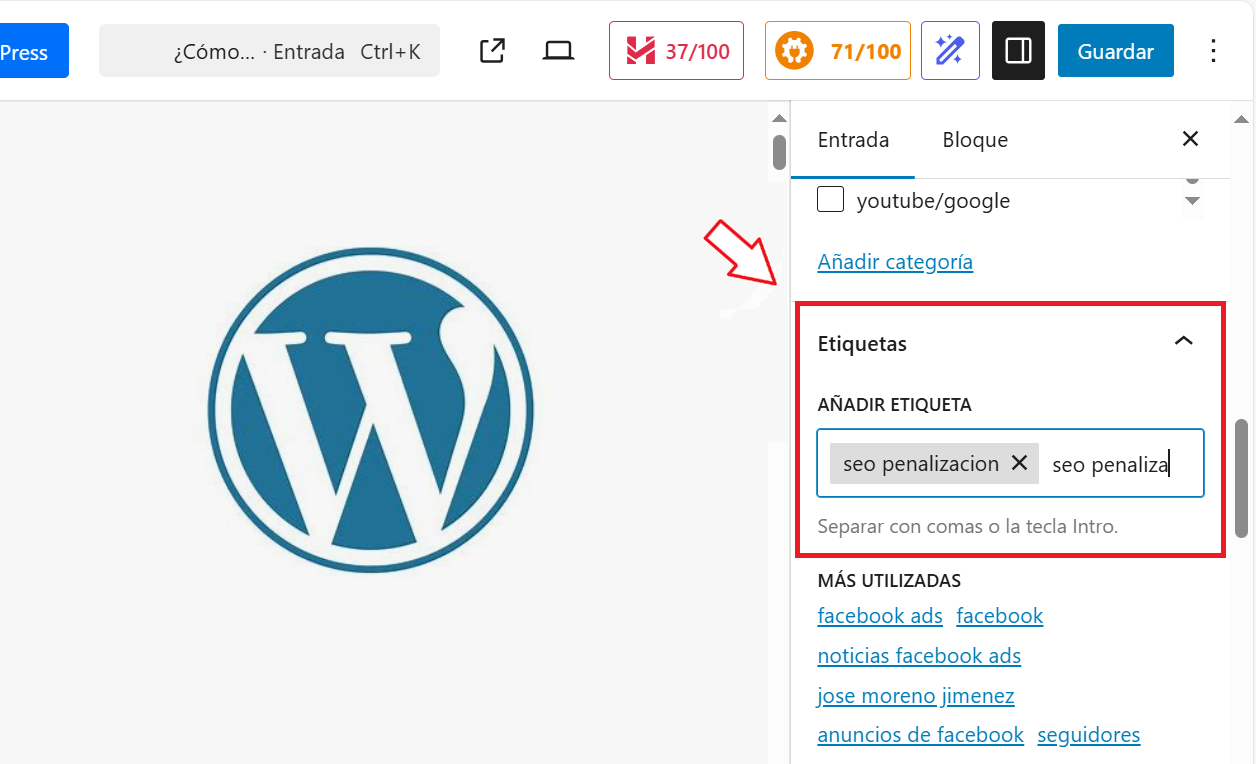Select the facebook ads tag link
Image resolution: width=1256 pixels, height=764 pixels.
pos(880,616)
